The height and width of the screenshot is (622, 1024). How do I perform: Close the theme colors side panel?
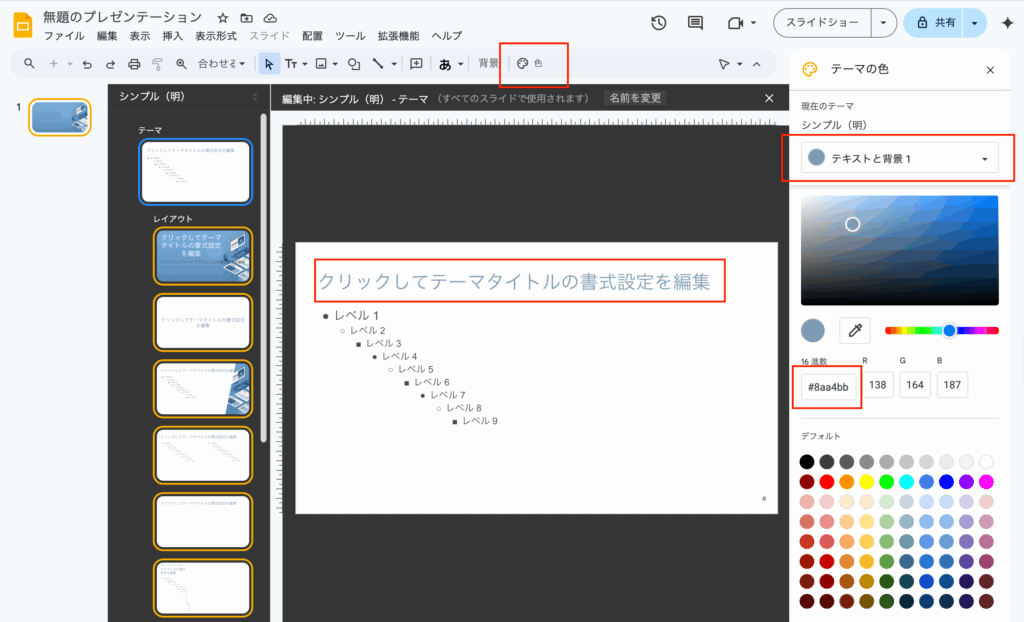click(990, 70)
